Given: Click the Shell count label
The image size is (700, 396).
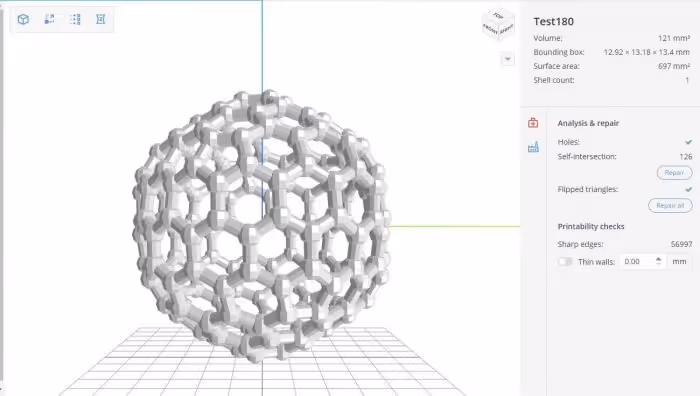Looking at the screenshot, I should coord(554,80).
